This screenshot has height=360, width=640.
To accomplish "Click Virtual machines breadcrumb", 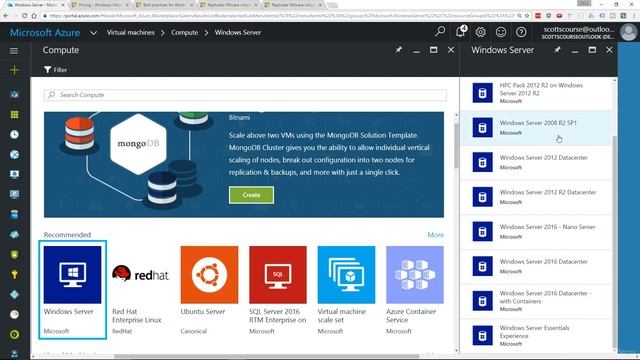I will (x=131, y=32).
